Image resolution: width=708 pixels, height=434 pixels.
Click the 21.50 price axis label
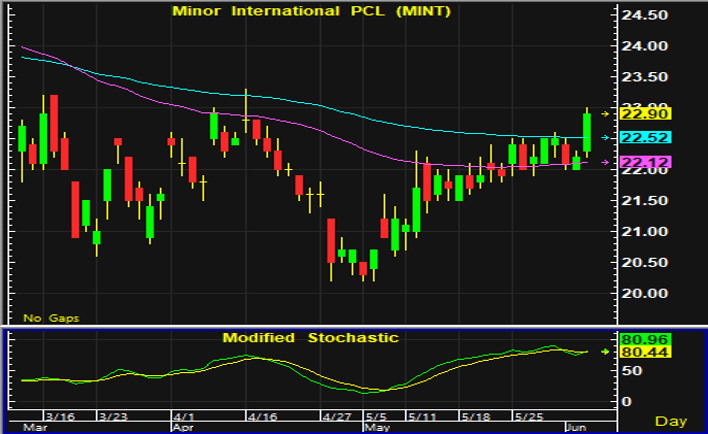(644, 201)
